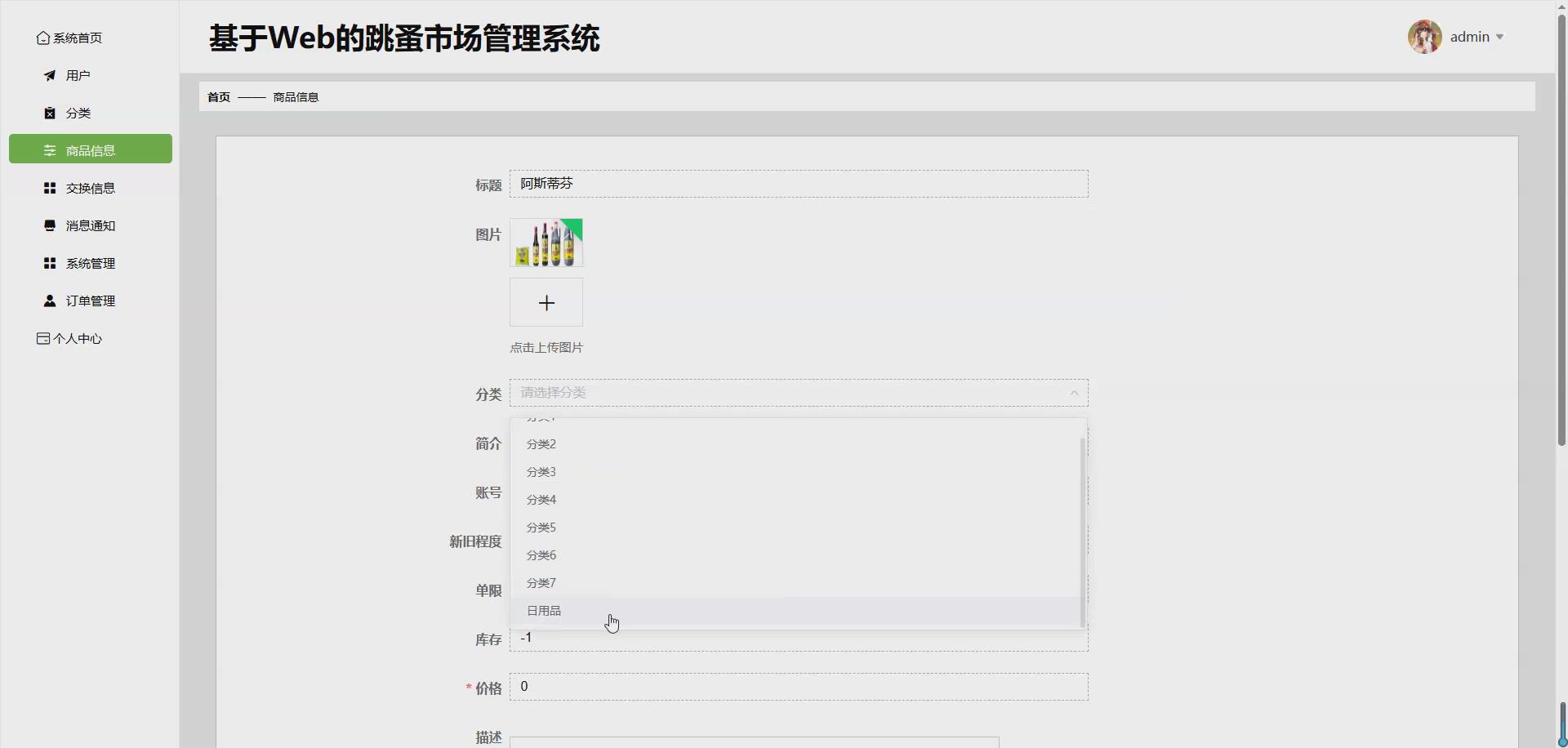The height and width of the screenshot is (748, 1568).
Task: Select 日用品 from category list
Action: click(x=543, y=610)
